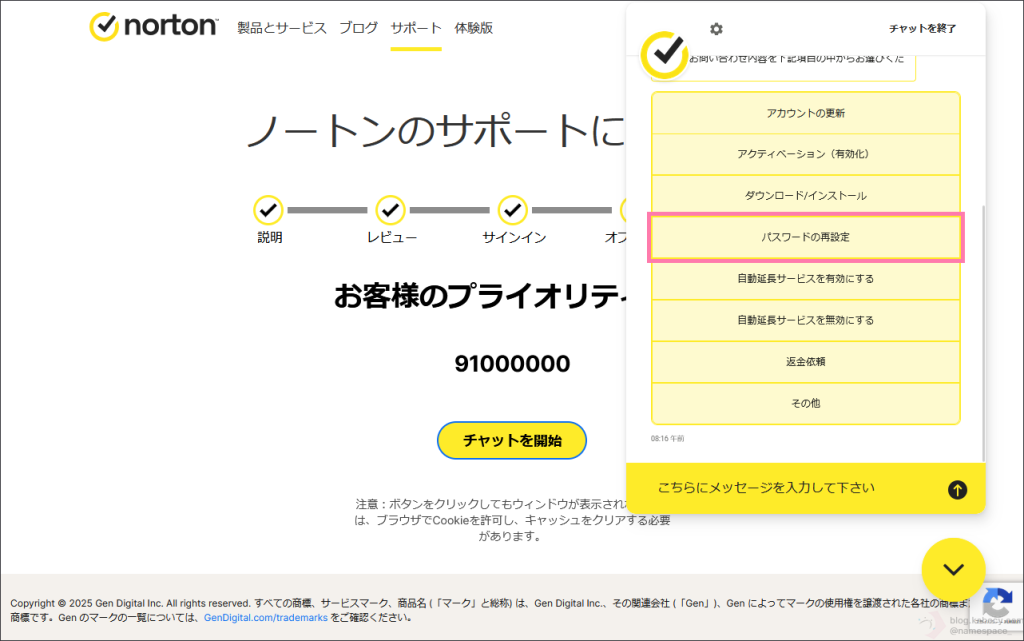Click the send message arrow icon
The width and height of the screenshot is (1024, 641).
pos(957,489)
